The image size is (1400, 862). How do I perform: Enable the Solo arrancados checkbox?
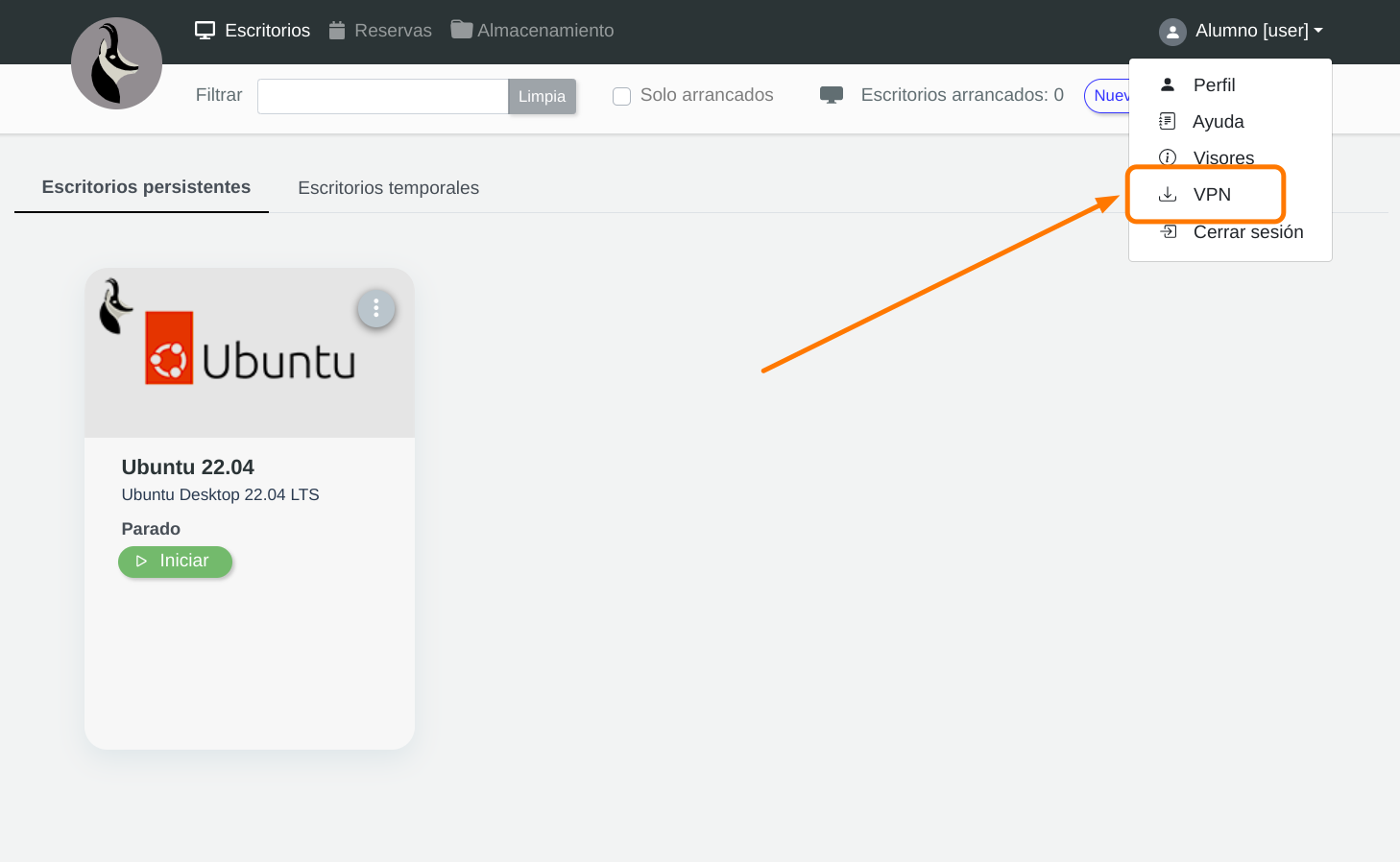(622, 96)
